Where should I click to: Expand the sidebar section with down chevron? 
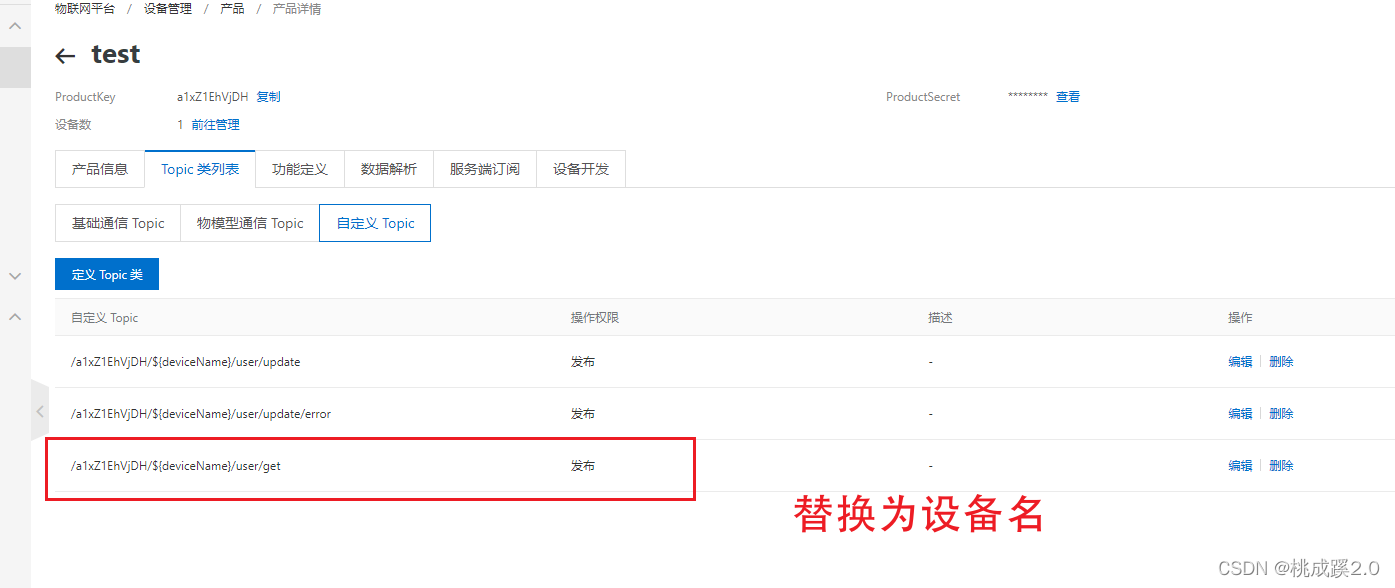coord(15,275)
